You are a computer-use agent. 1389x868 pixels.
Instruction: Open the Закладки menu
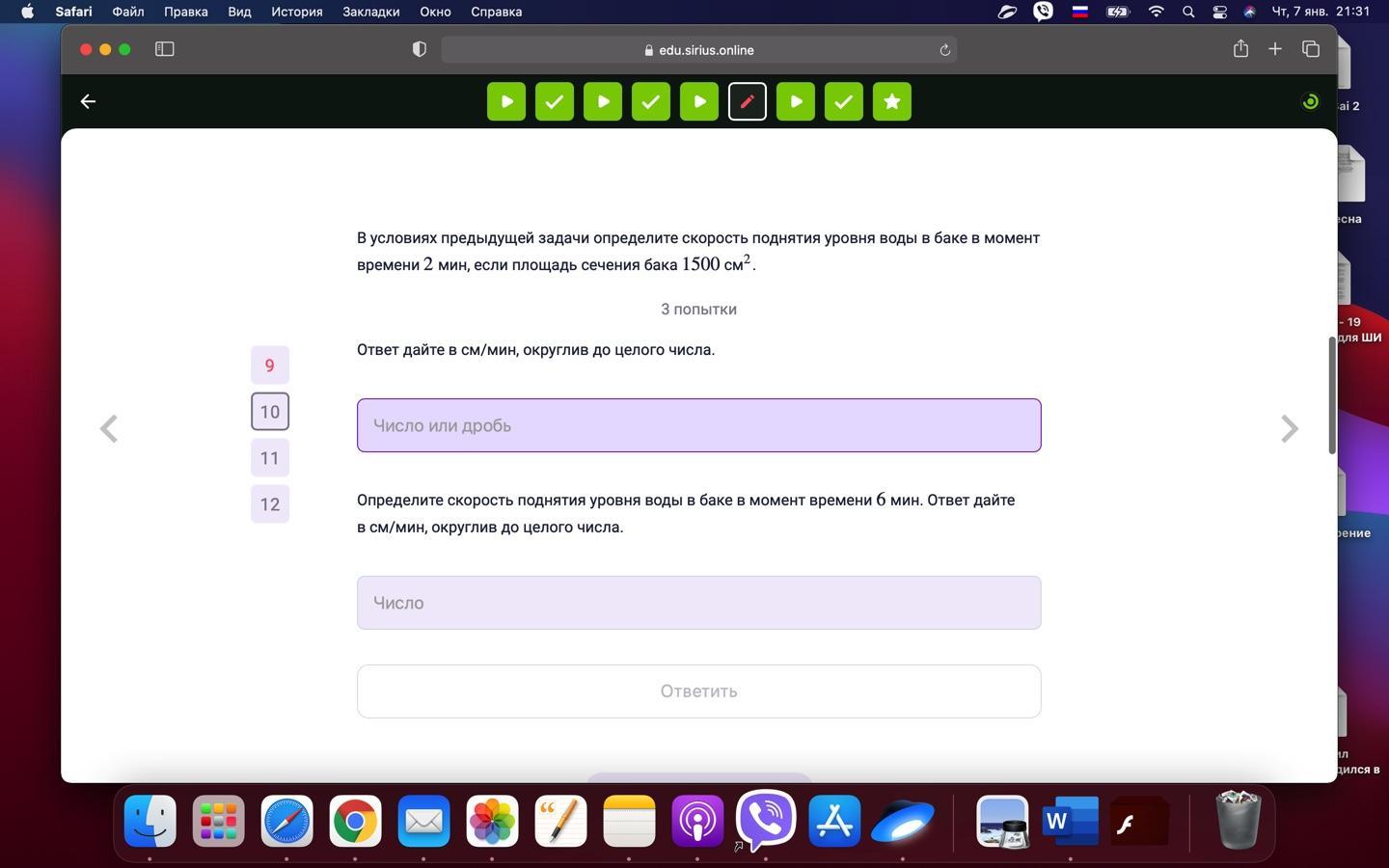pyautogui.click(x=370, y=12)
